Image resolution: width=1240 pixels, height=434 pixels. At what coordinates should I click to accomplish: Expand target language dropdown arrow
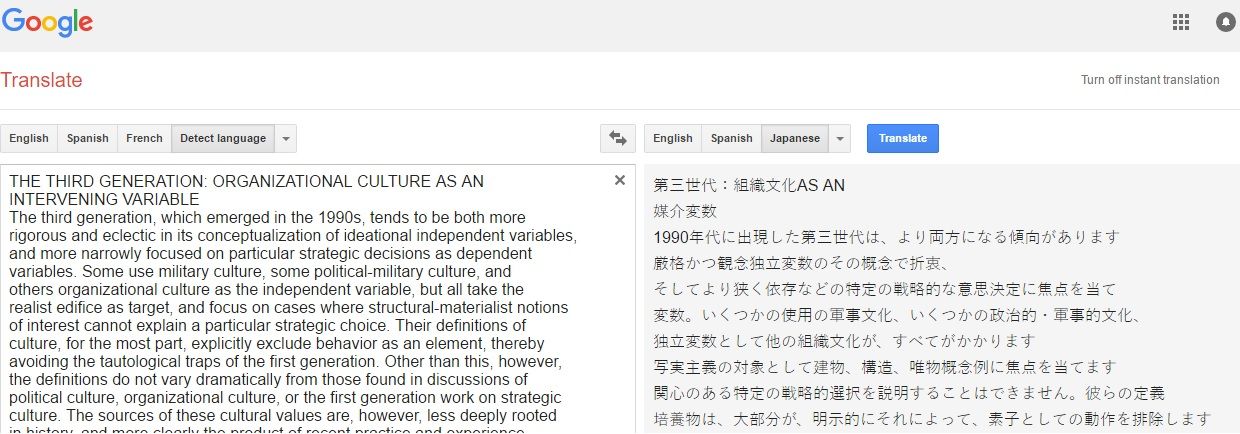click(x=840, y=138)
